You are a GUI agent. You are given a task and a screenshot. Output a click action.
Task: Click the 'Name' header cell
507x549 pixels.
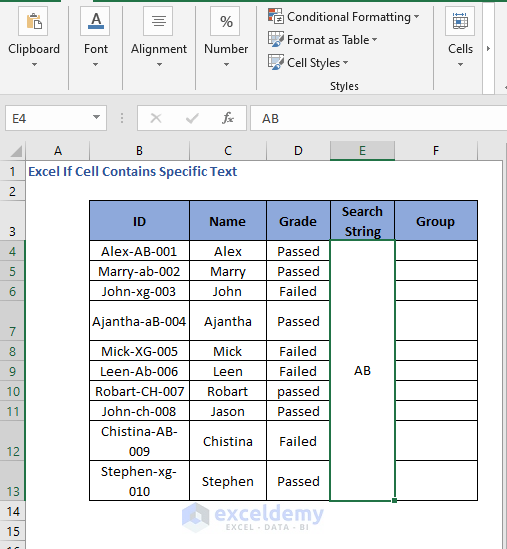point(228,221)
